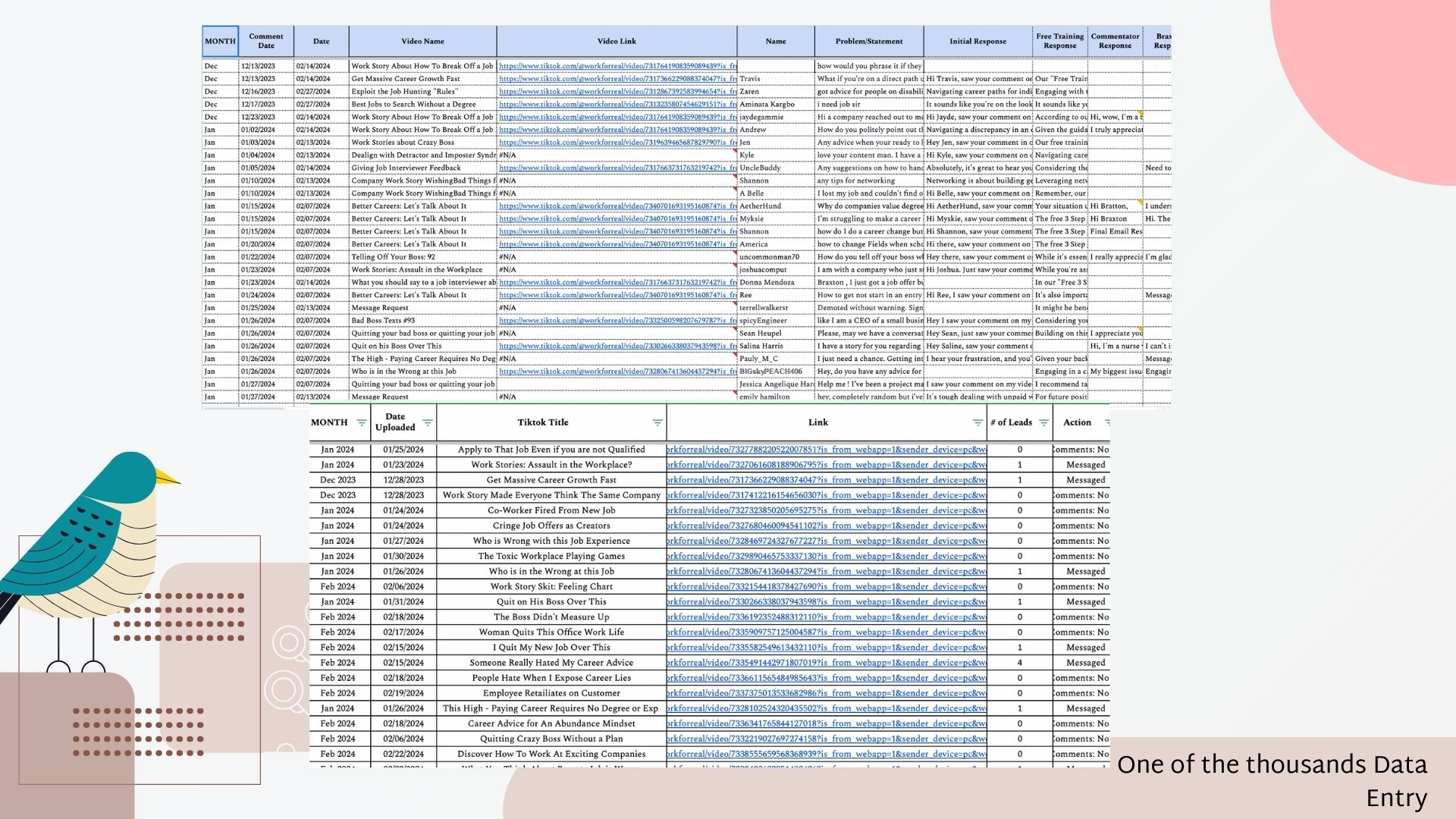This screenshot has height=819, width=1456.
Task: Click the Action column filter icon
Action: [x=1106, y=423]
